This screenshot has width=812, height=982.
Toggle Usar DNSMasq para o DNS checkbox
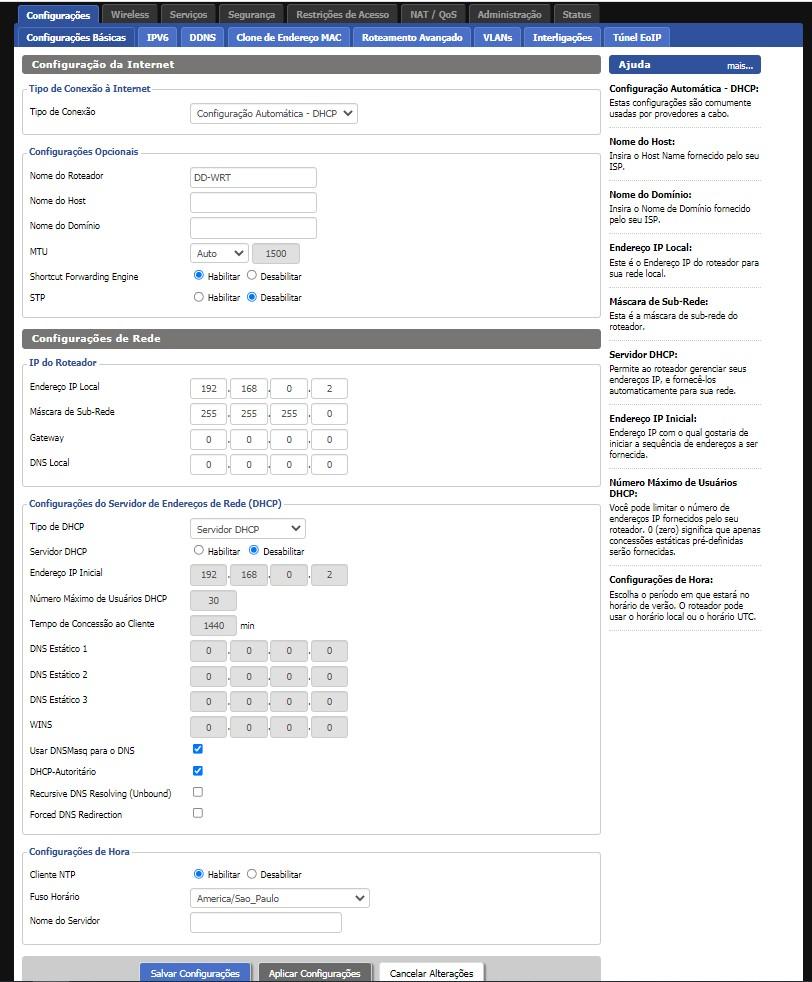(198, 749)
